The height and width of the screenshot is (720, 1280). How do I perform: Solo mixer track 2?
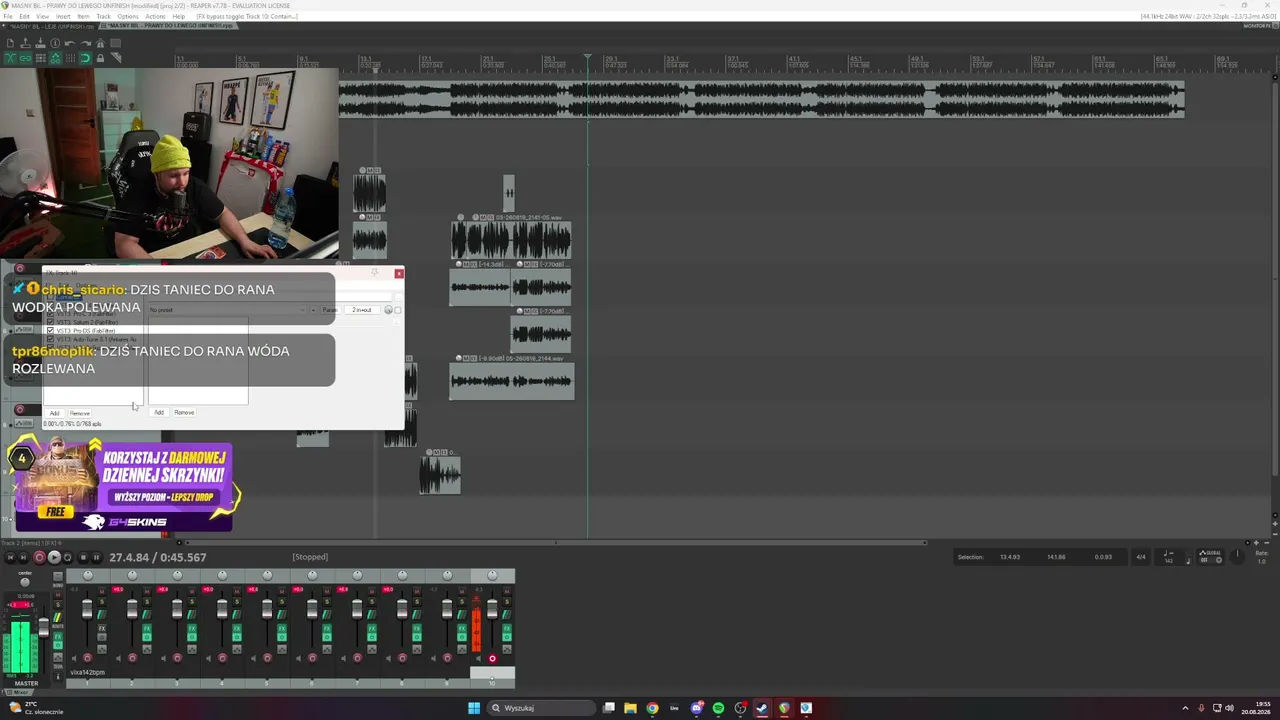coord(147,601)
